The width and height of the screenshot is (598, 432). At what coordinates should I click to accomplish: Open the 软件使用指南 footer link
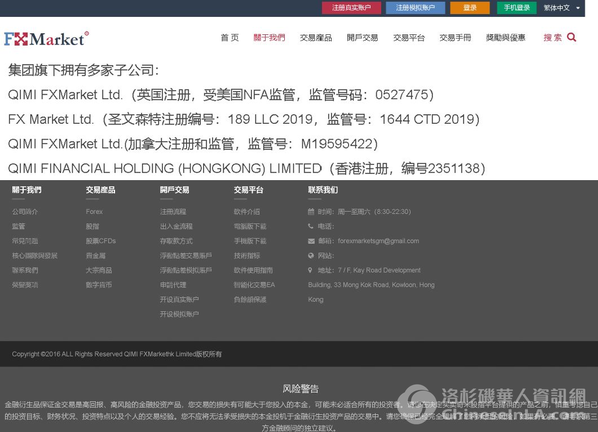pyautogui.click(x=253, y=270)
